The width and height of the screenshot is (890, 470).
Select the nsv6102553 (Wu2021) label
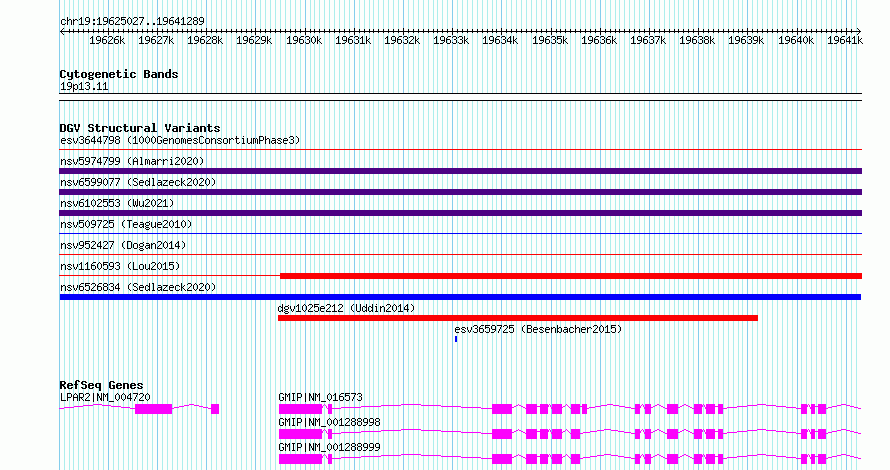[x=117, y=203]
